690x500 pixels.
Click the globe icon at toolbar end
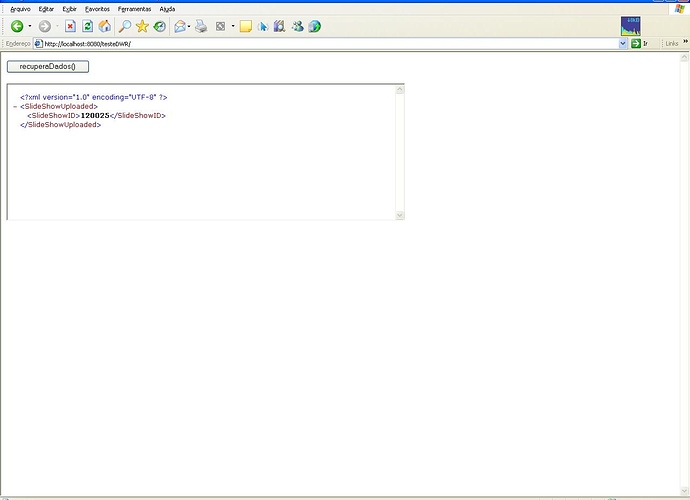tap(315, 26)
